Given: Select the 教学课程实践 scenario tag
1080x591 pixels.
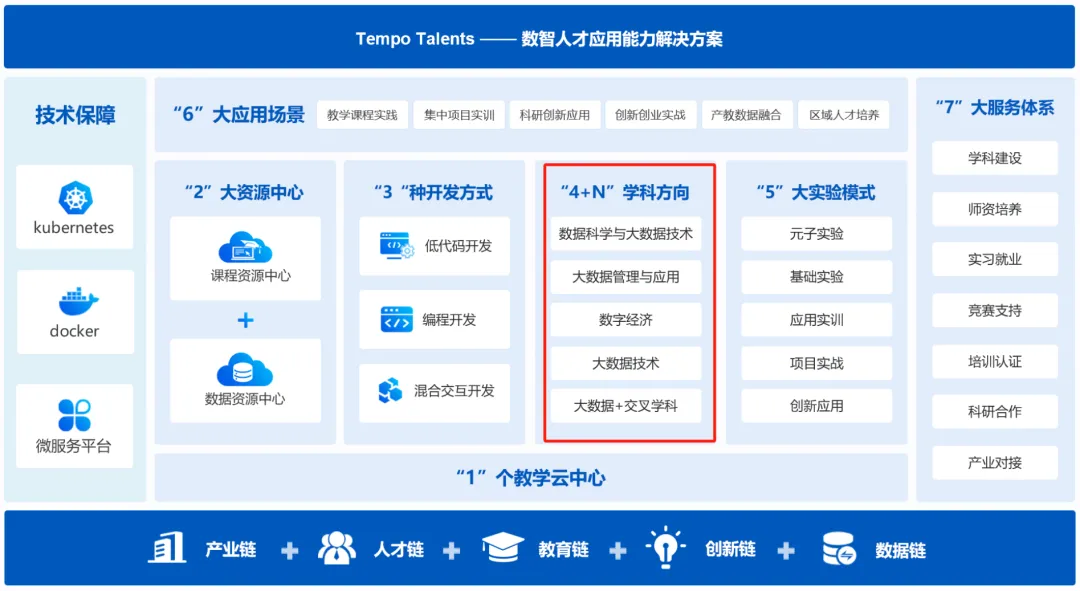Looking at the screenshot, I should click(x=362, y=115).
